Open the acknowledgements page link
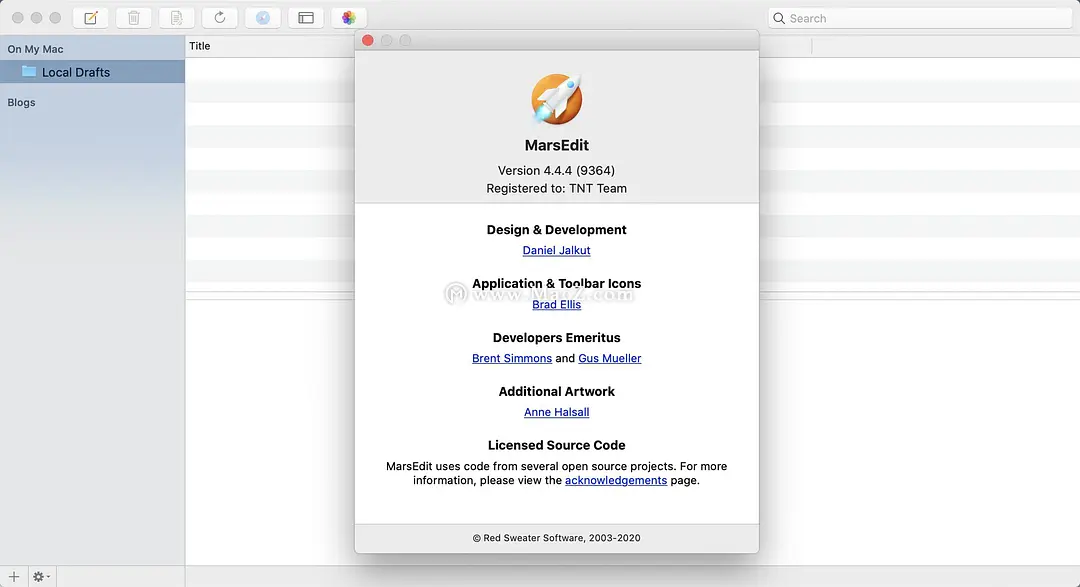 616,480
